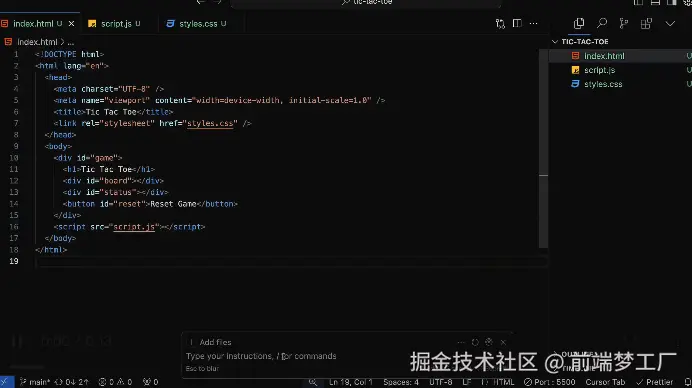692x388 pixels.
Task: Click the remote window status icon
Action: click(6, 382)
